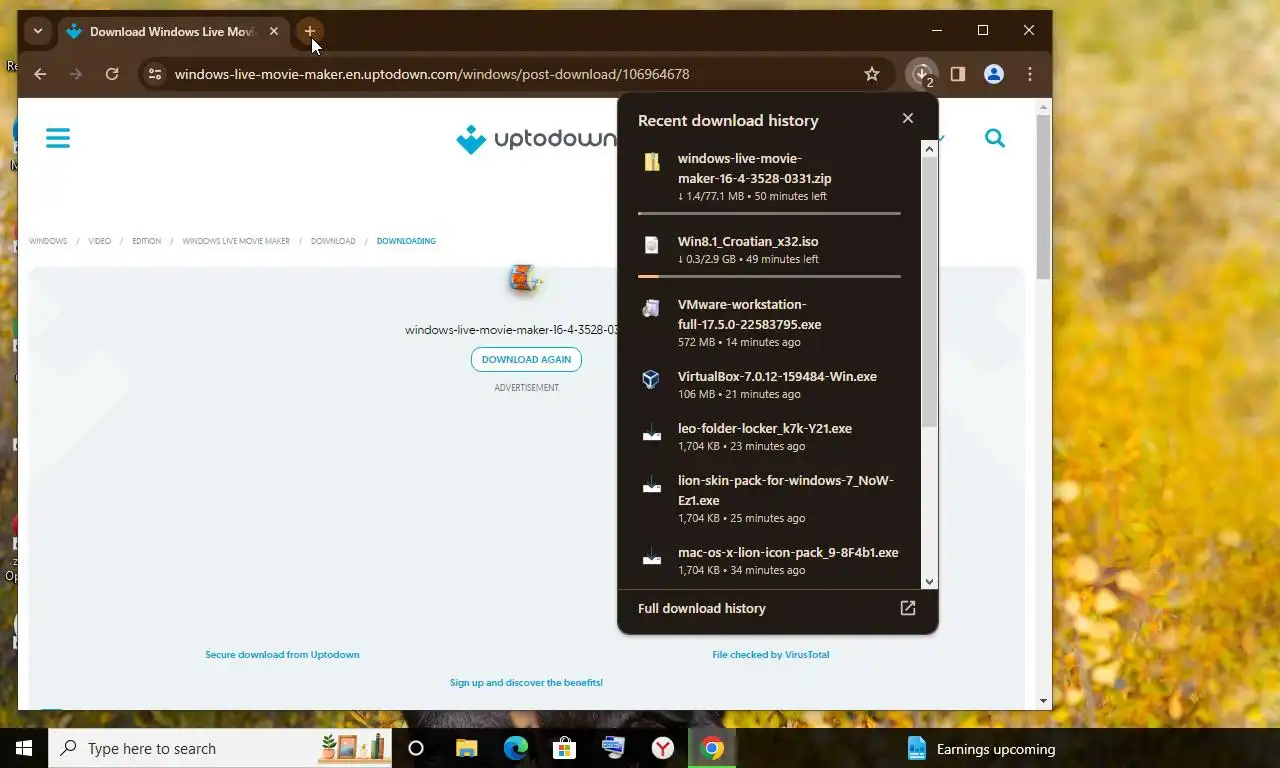Open the Windows Start menu
The width and height of the screenshot is (1280, 768).
(24, 748)
